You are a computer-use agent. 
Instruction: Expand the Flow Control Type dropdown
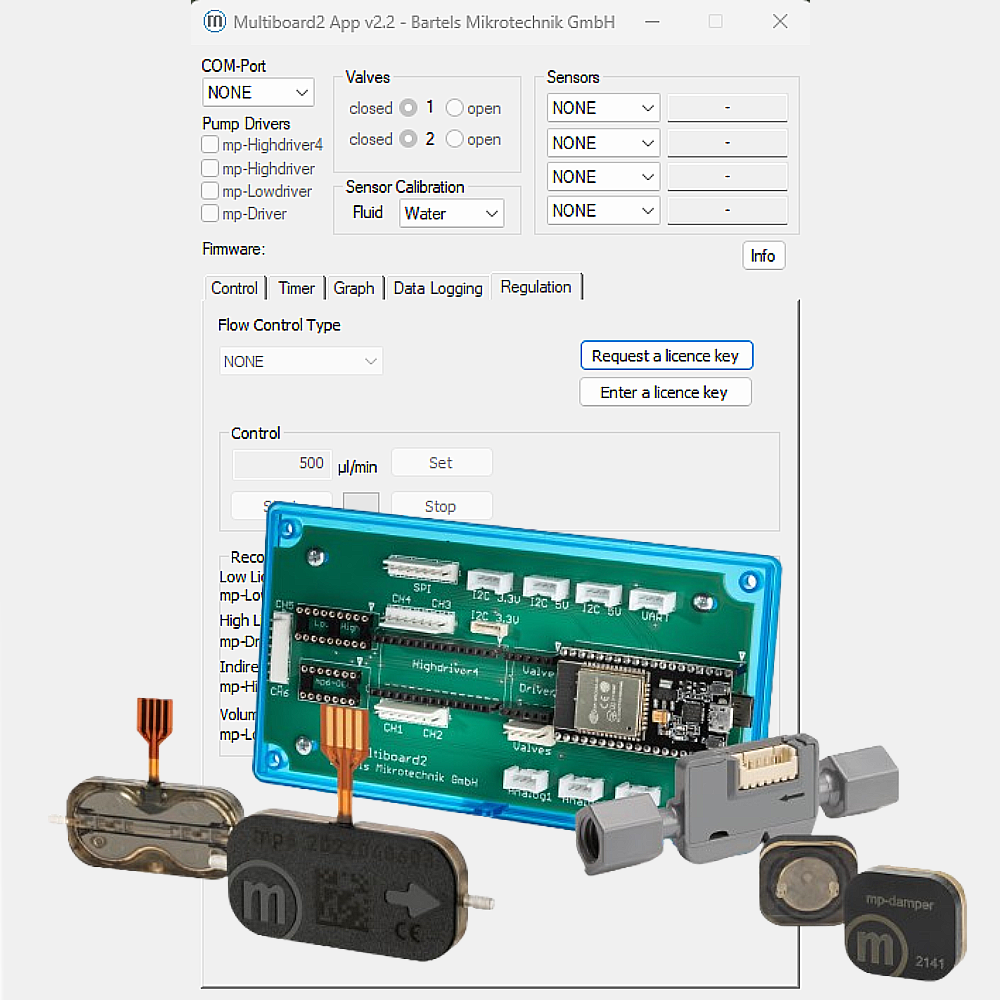[x=300, y=362]
